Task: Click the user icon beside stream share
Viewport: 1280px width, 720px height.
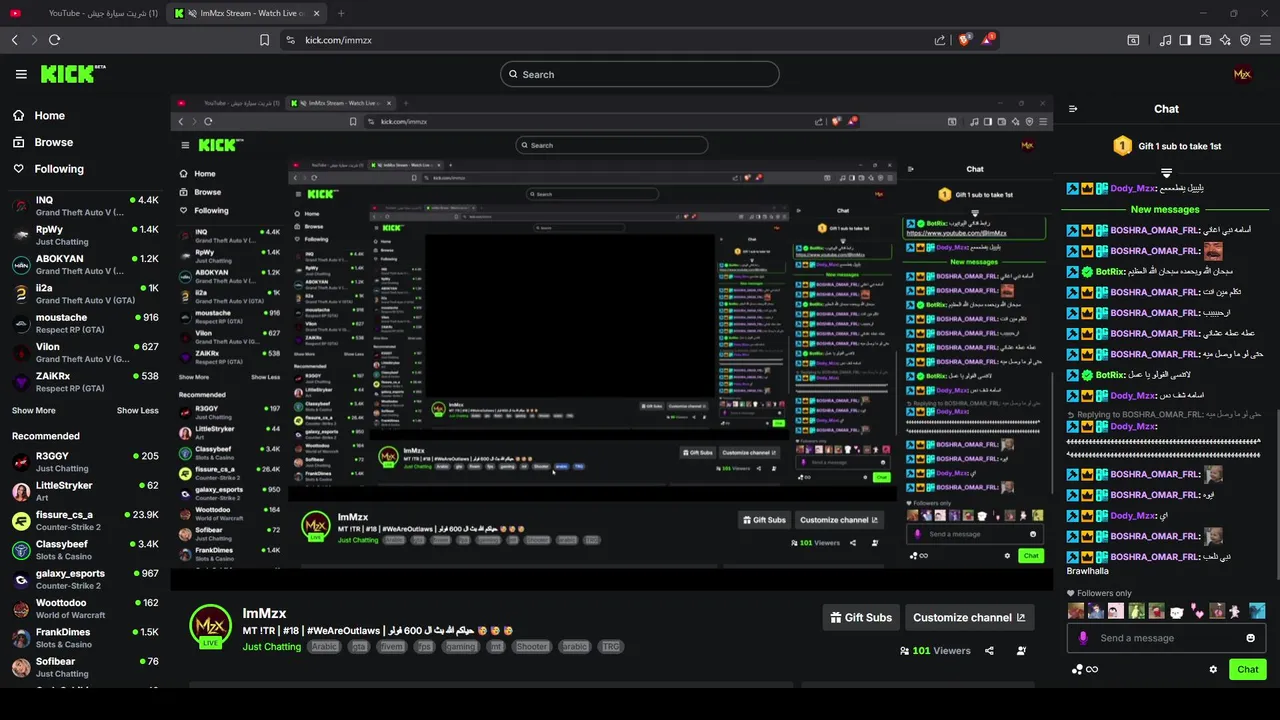Action: click(x=1021, y=651)
